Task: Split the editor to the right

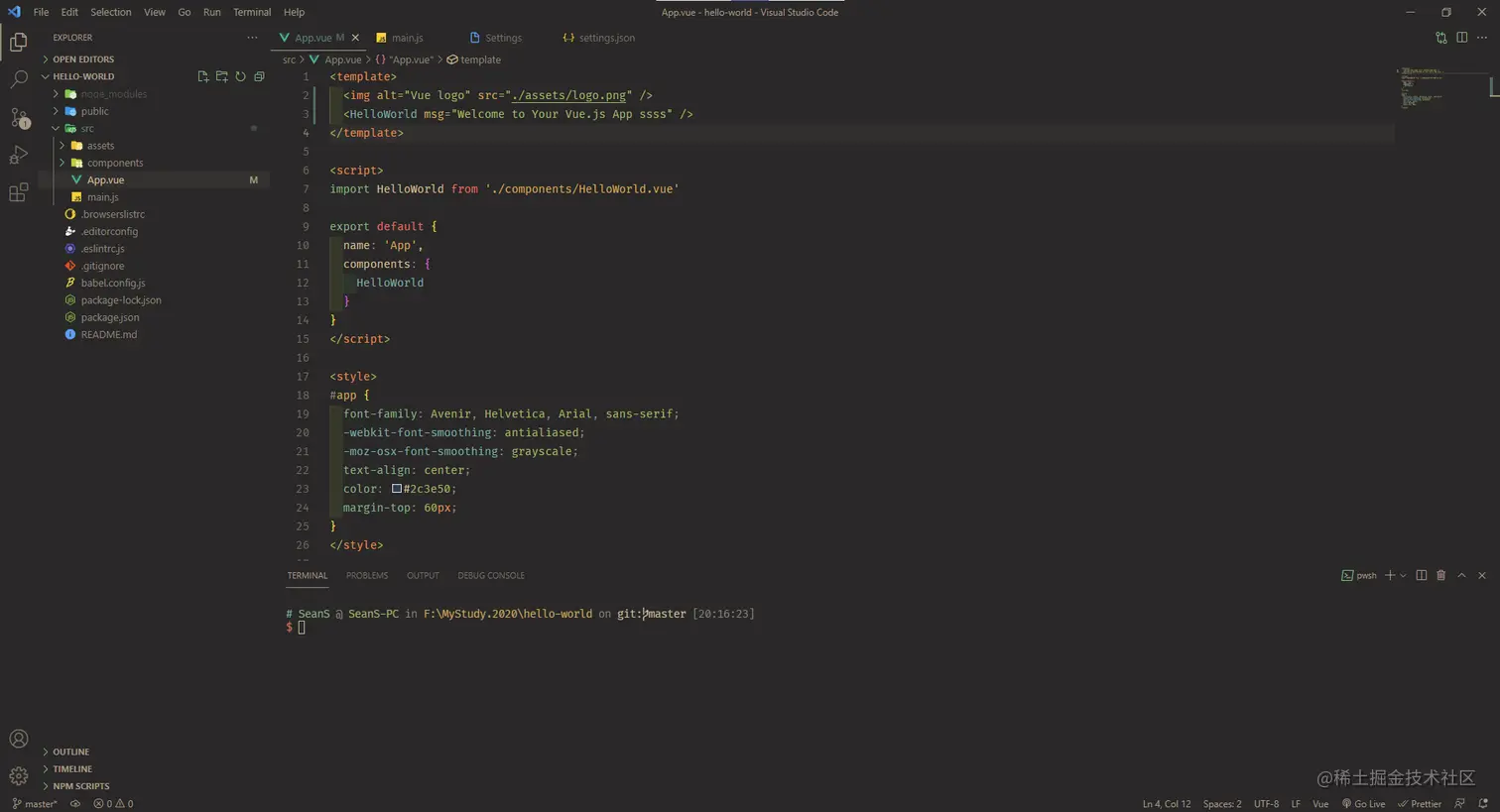Action: click(x=1462, y=38)
